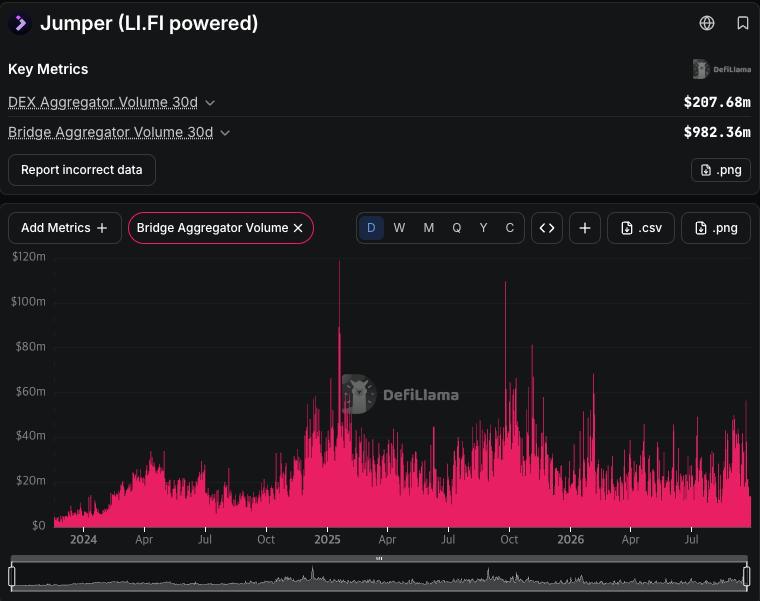Download chart data as .csv

tap(641, 228)
